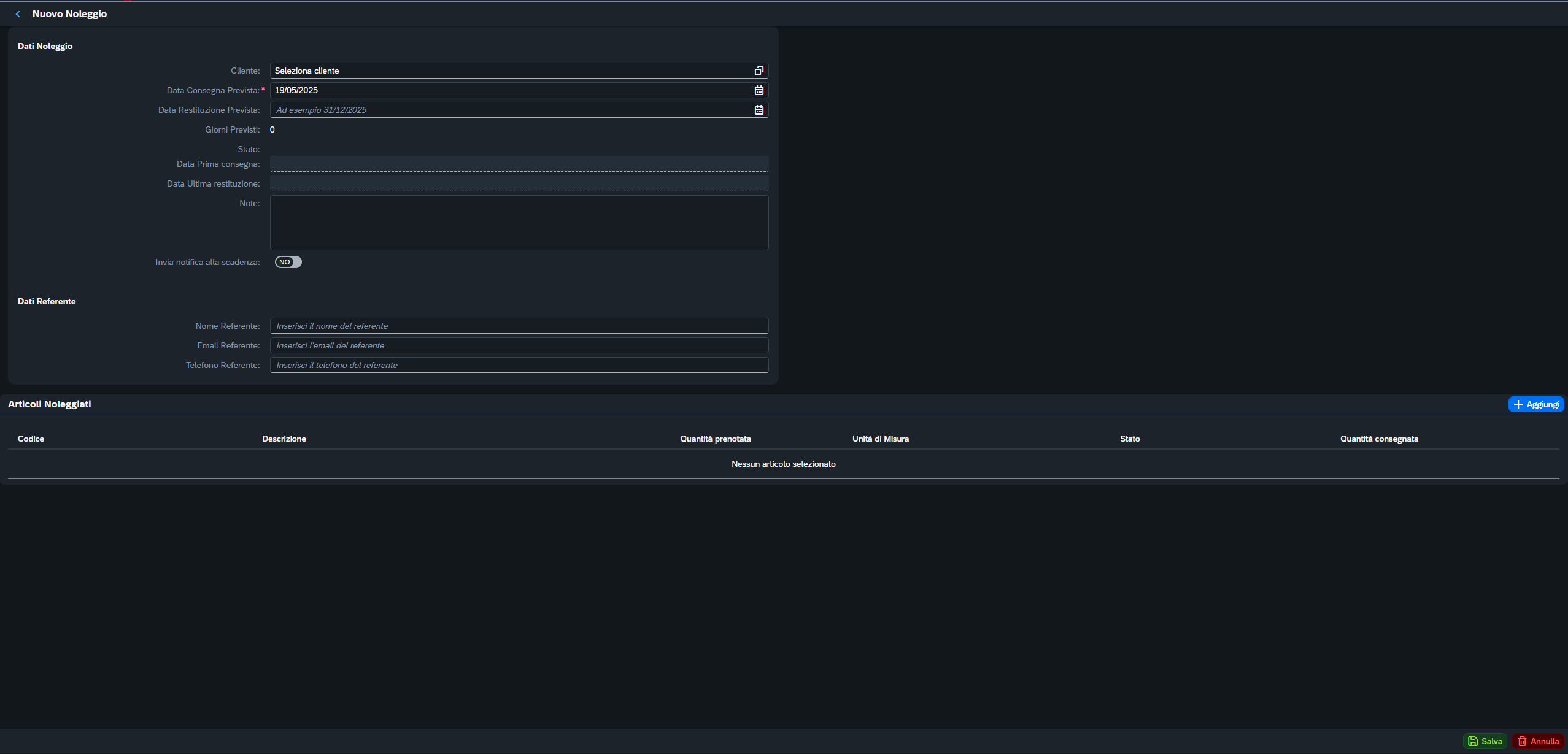
Task: Click the Quantità prenotata column header
Action: (715, 439)
